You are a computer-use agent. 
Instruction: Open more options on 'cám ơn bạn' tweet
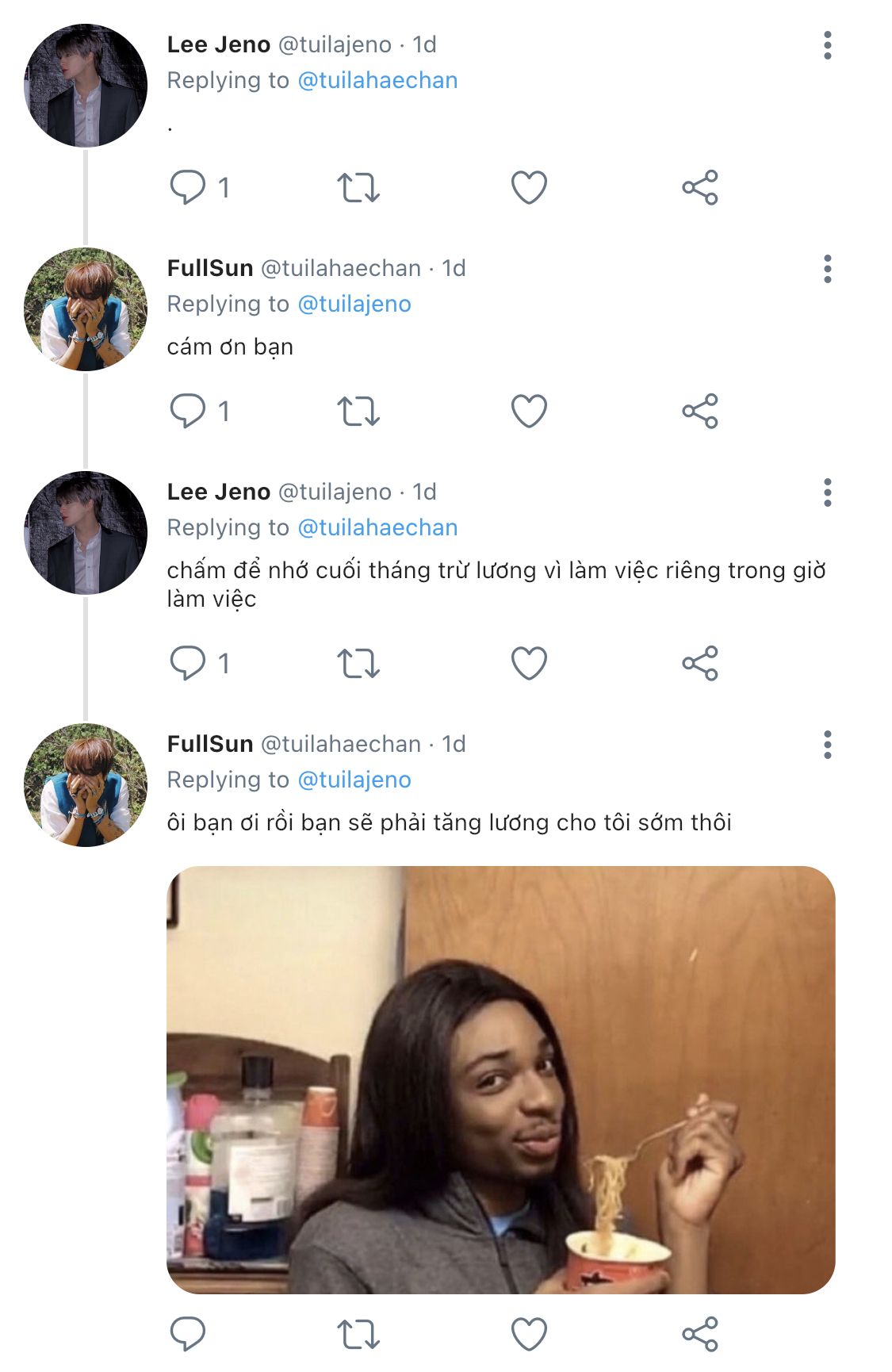(827, 270)
